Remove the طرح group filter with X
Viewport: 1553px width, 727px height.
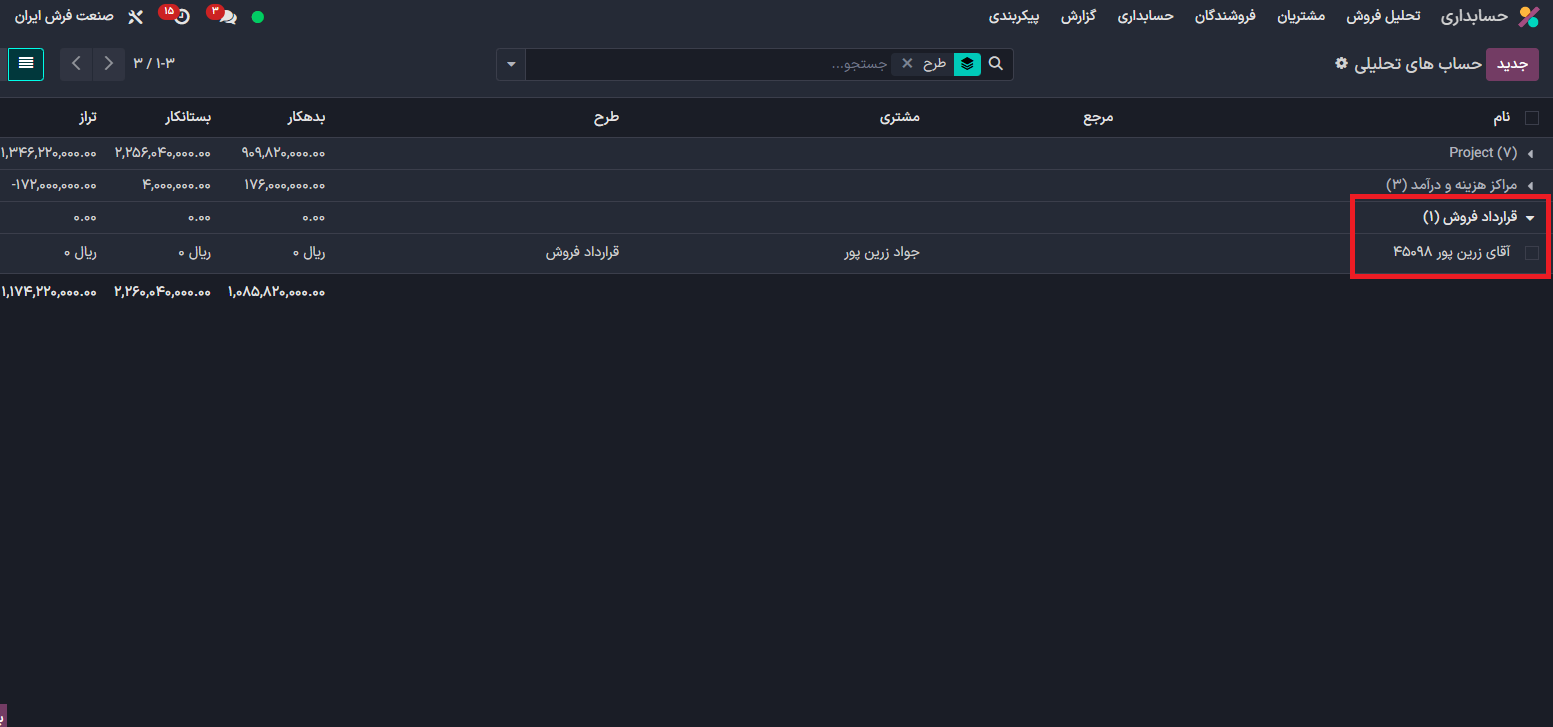coord(907,64)
